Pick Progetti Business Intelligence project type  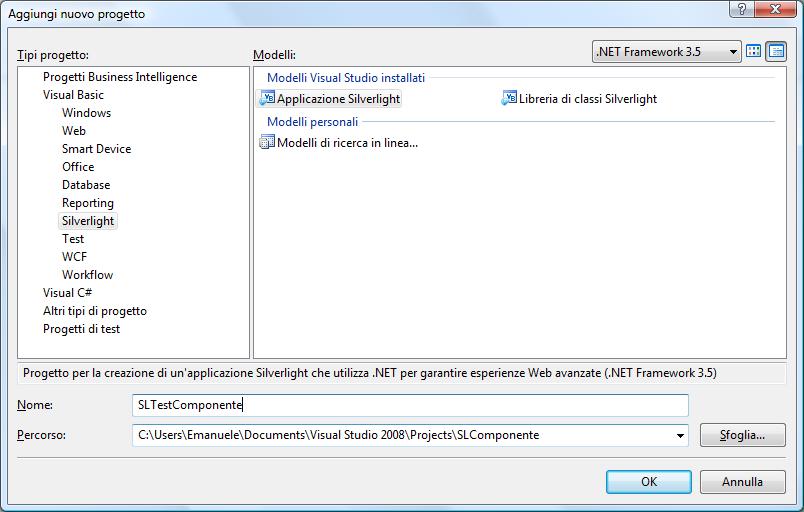pos(120,77)
